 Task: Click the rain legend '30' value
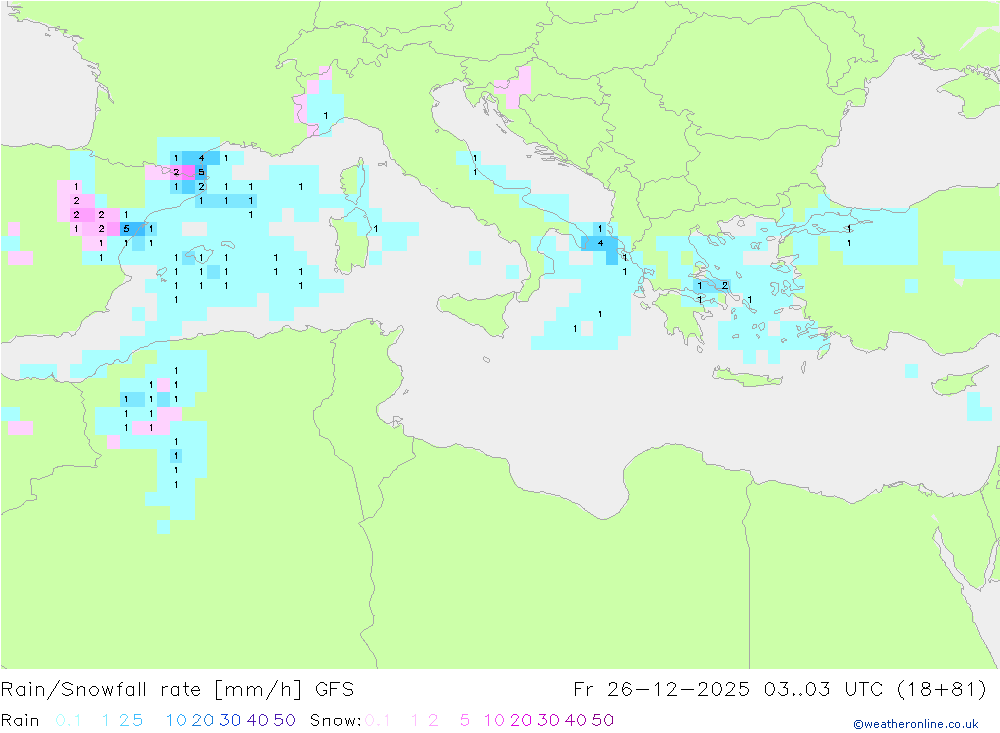pyautogui.click(x=230, y=720)
